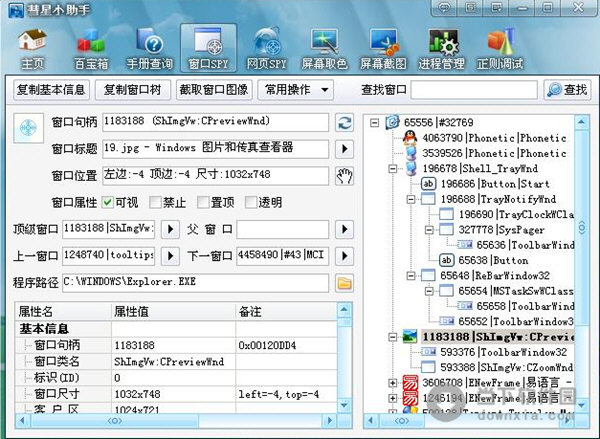This screenshot has height=439, width=600.
Task: Toggle the 禁止 checkbox
Action: [155, 202]
